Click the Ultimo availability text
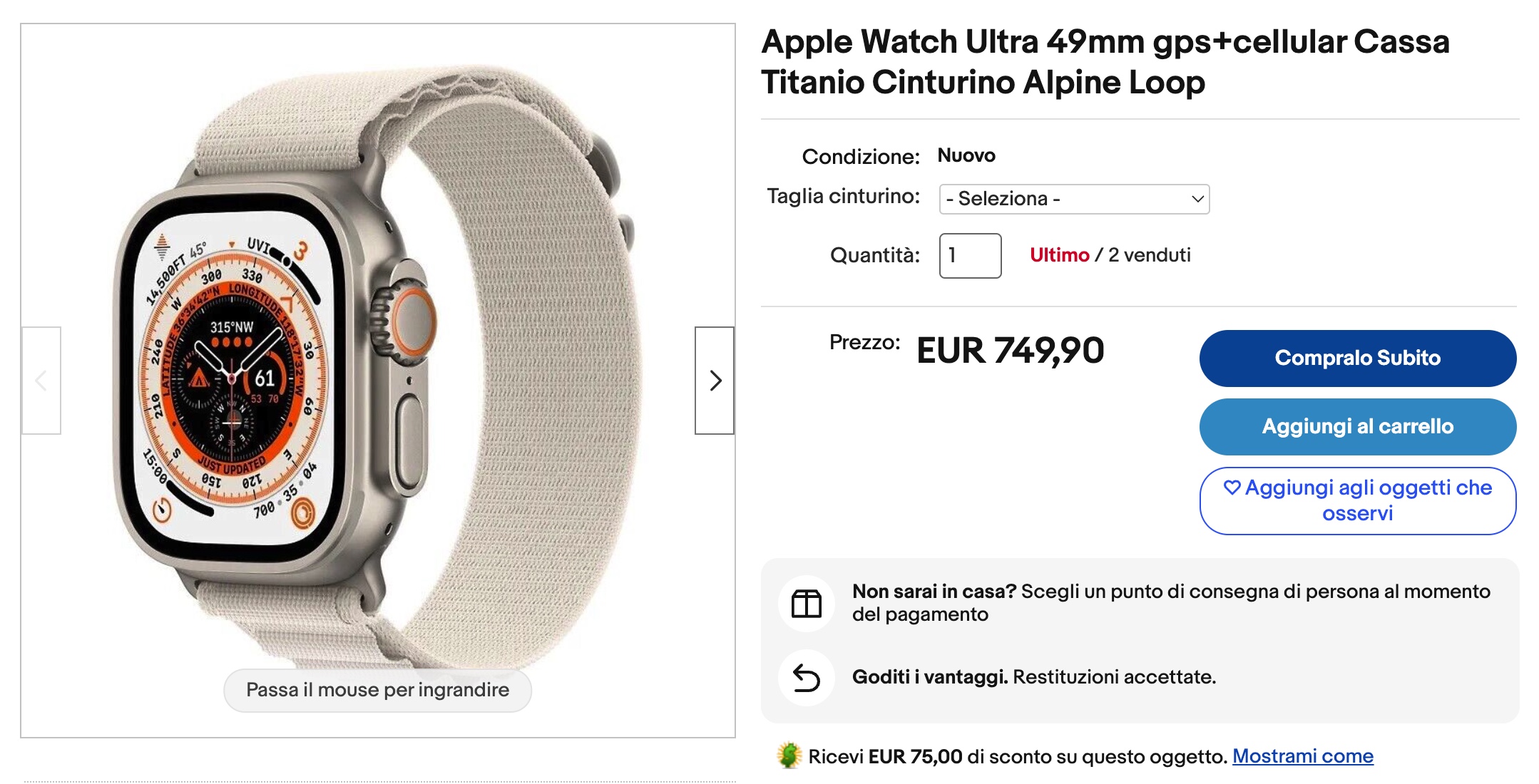1539x784 pixels. 1059,255
